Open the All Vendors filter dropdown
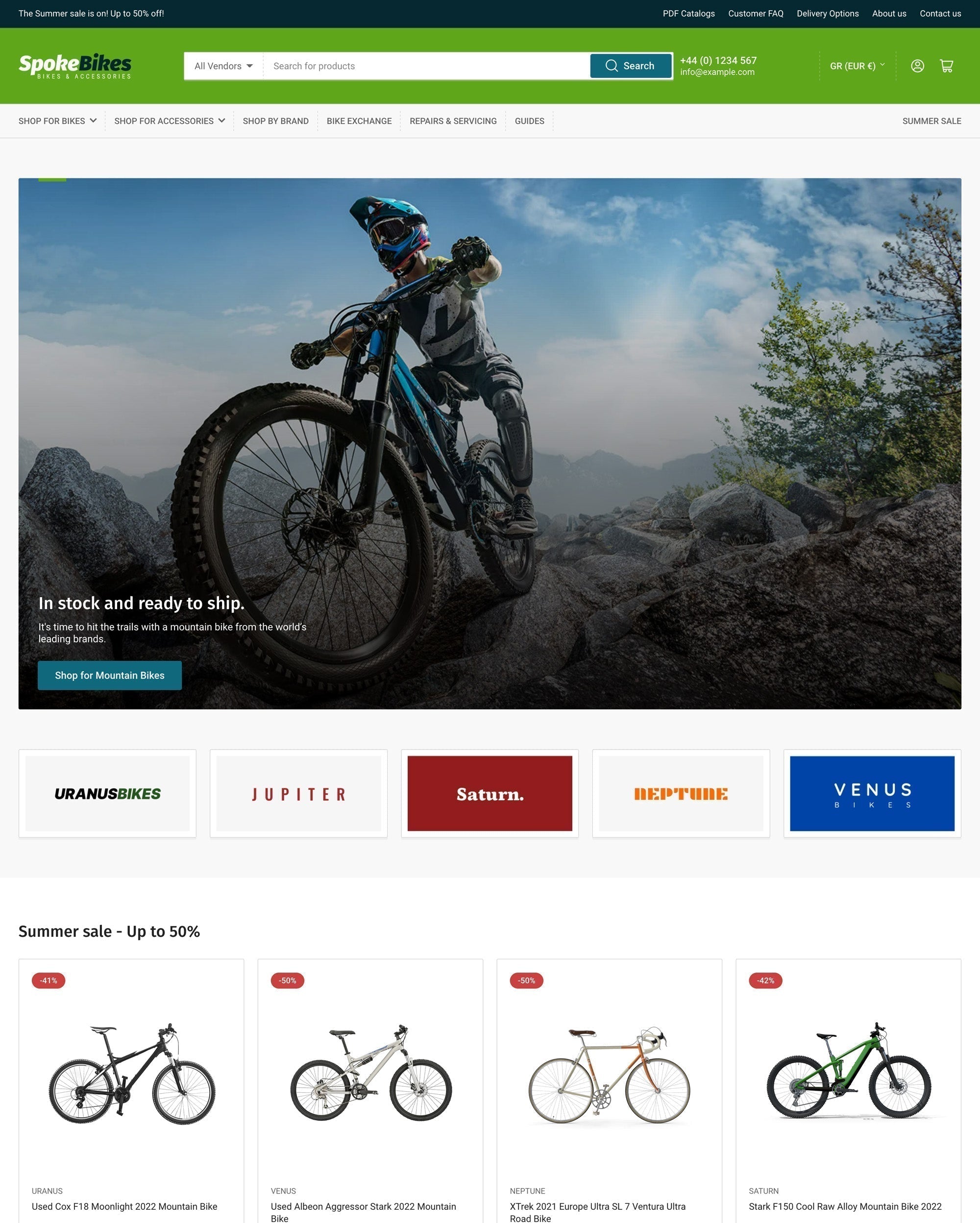 pyautogui.click(x=223, y=65)
